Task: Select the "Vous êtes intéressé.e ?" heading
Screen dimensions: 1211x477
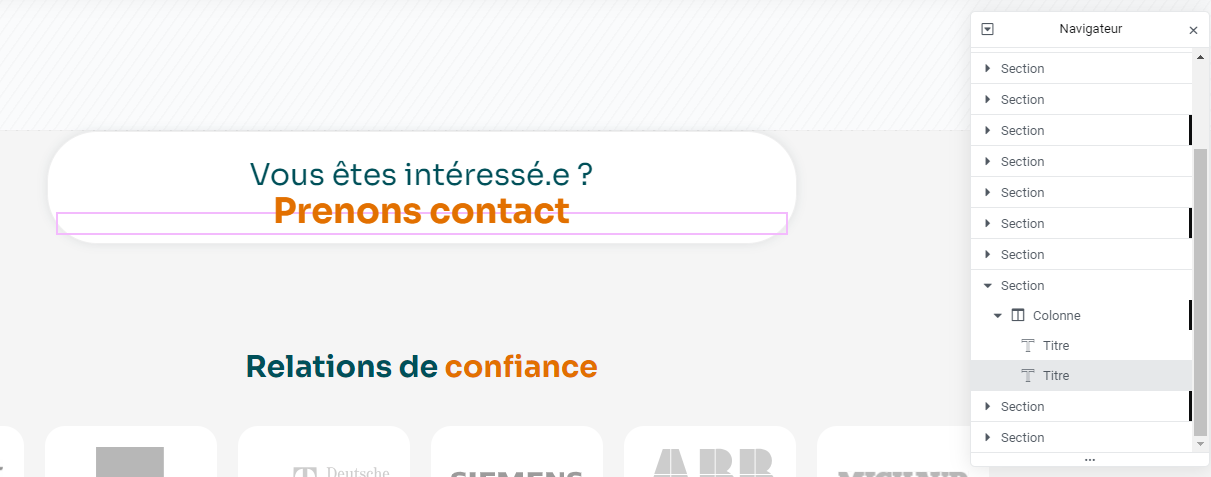Action: point(421,174)
